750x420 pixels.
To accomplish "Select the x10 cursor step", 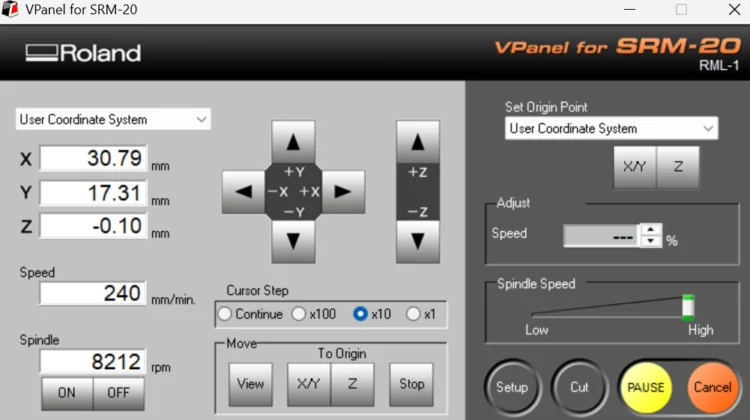I will (372, 314).
